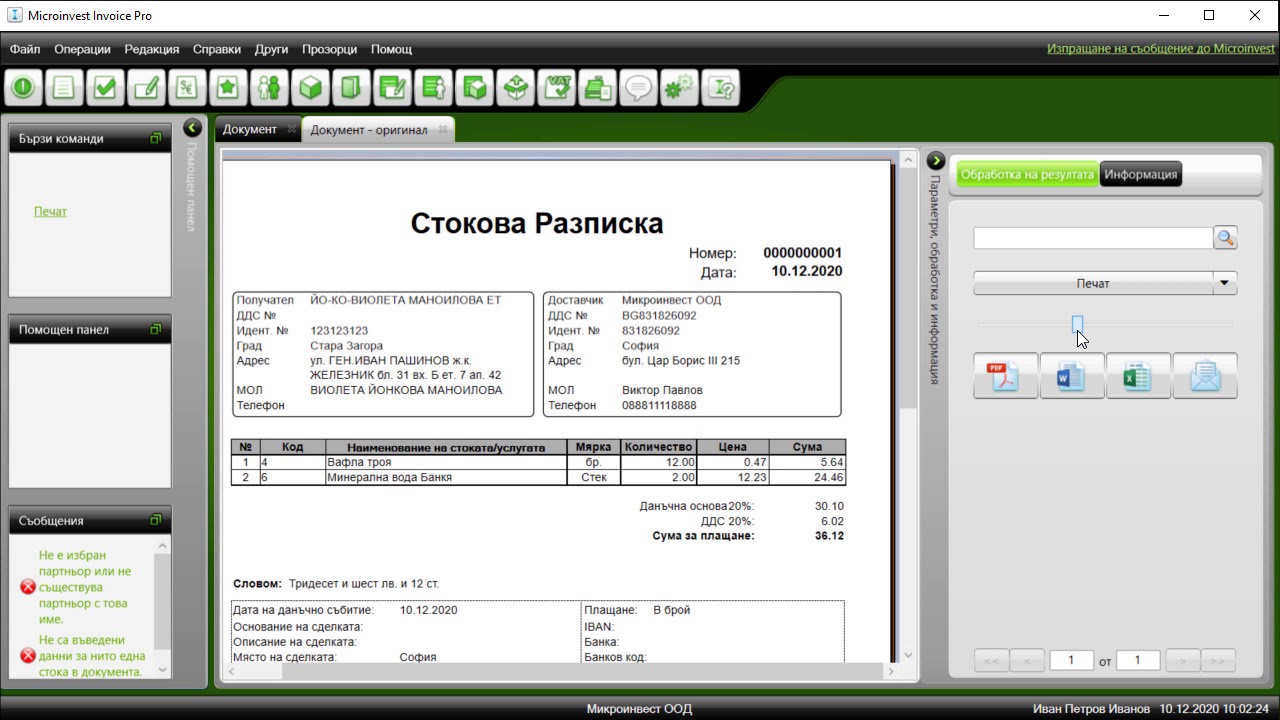Go to the next page button
The width and height of the screenshot is (1280, 720).
pos(1183,660)
